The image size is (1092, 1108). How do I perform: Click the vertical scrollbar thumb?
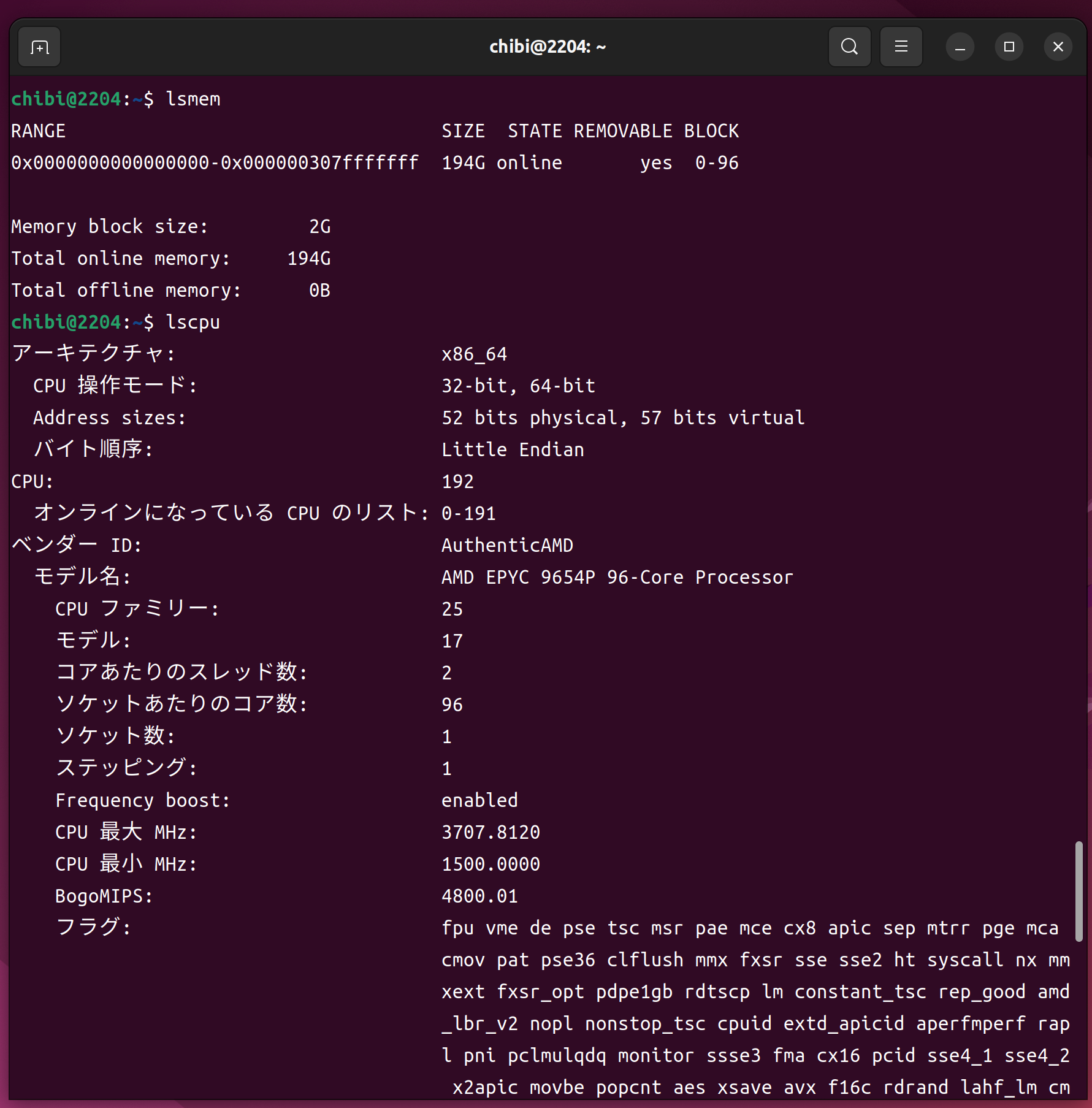coord(1079,891)
